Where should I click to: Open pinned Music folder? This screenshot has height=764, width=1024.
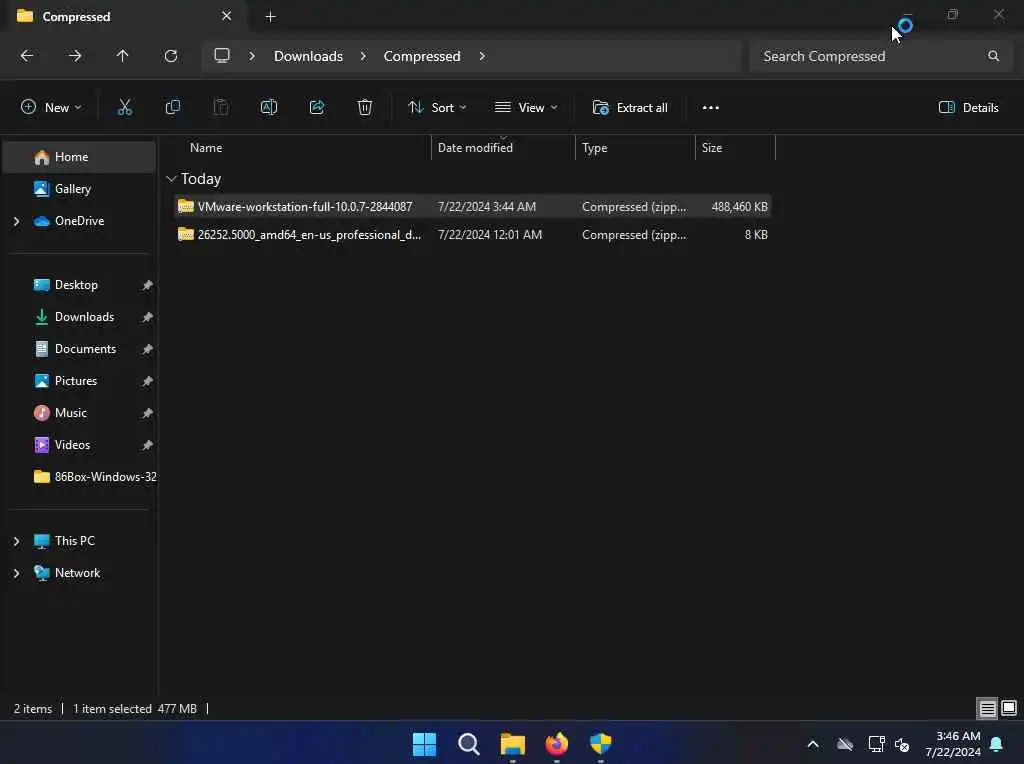click(x=80, y=413)
